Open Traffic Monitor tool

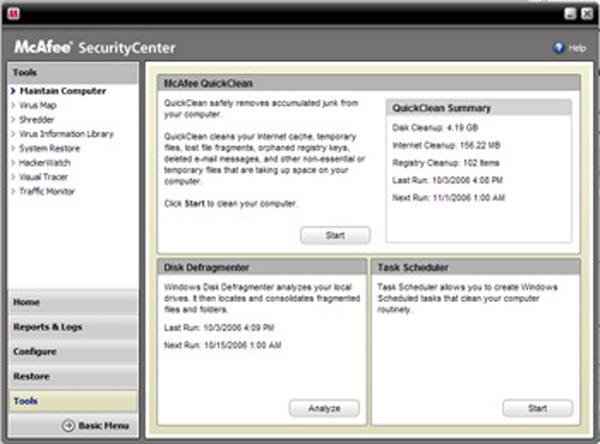click(x=47, y=191)
